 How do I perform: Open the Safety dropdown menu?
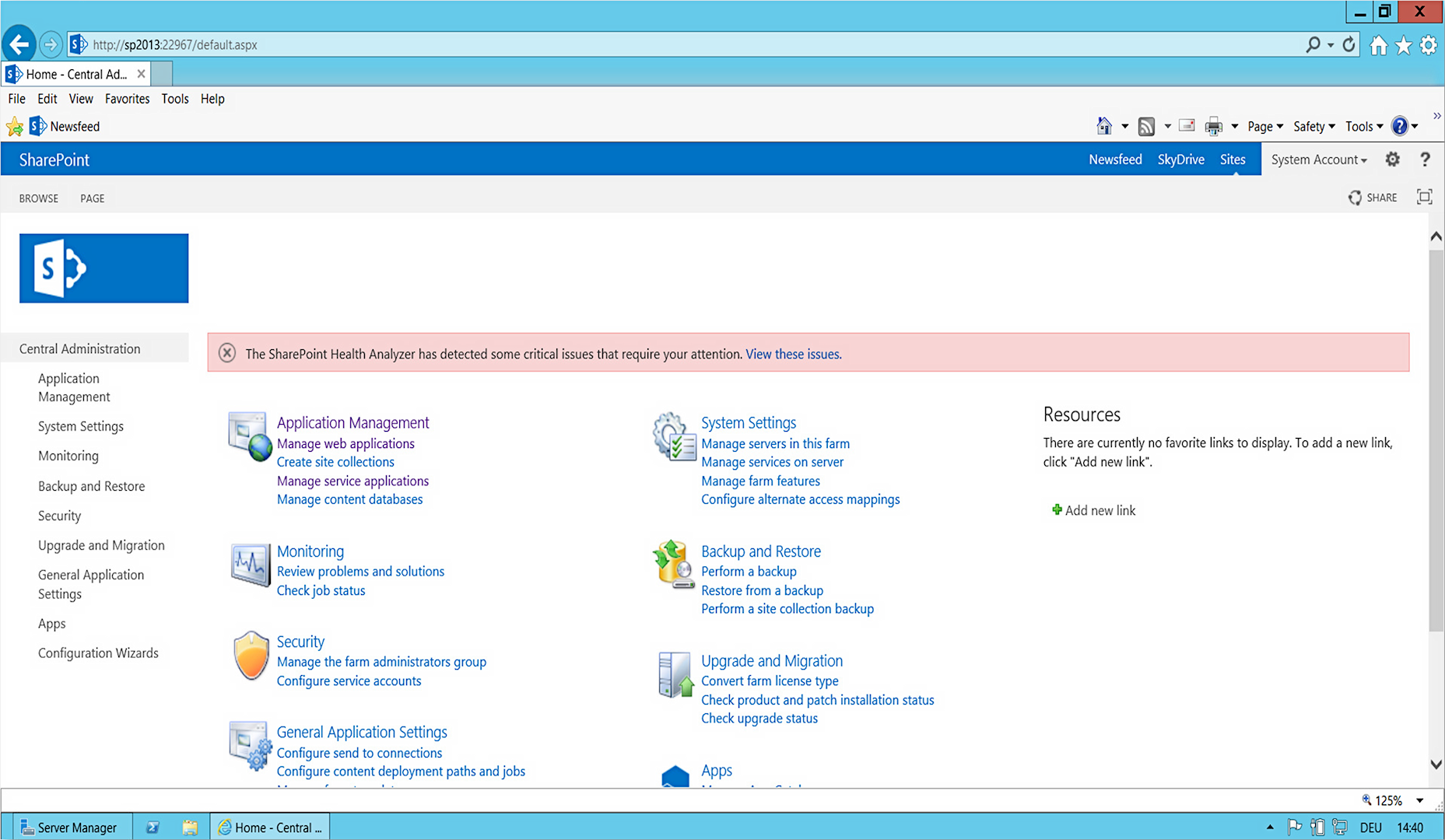(1313, 127)
